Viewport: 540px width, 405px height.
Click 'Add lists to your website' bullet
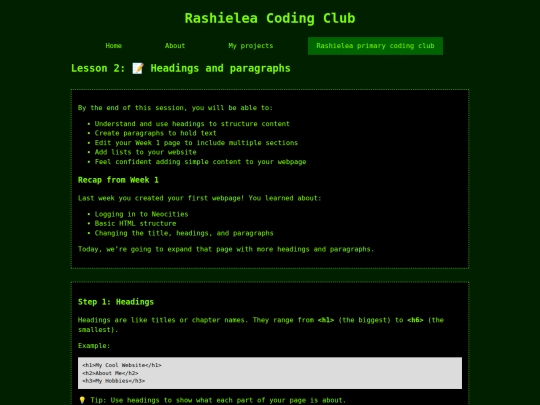pos(145,152)
